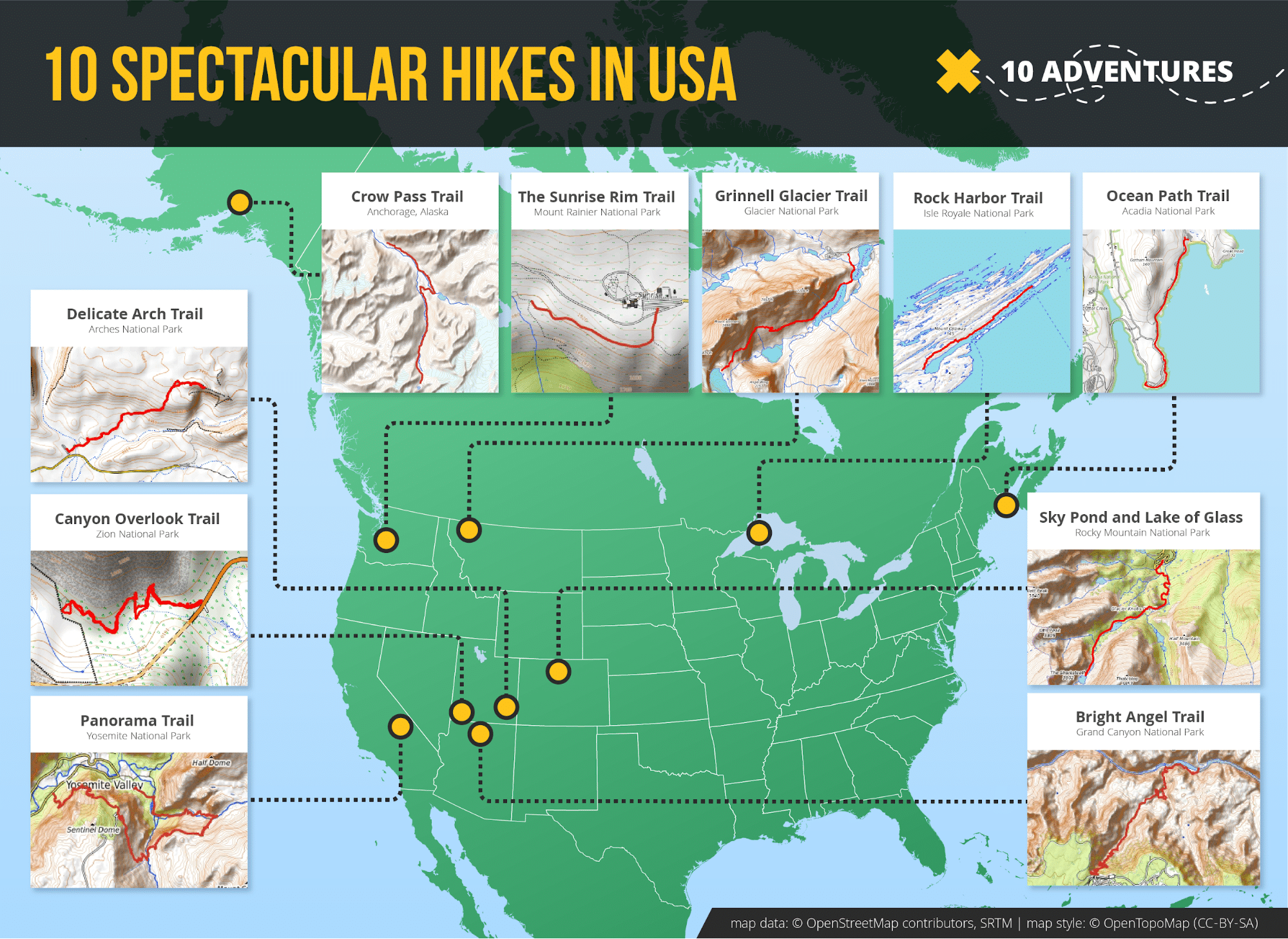Click the 'Canyon Overlook Trail' title

coord(137,519)
